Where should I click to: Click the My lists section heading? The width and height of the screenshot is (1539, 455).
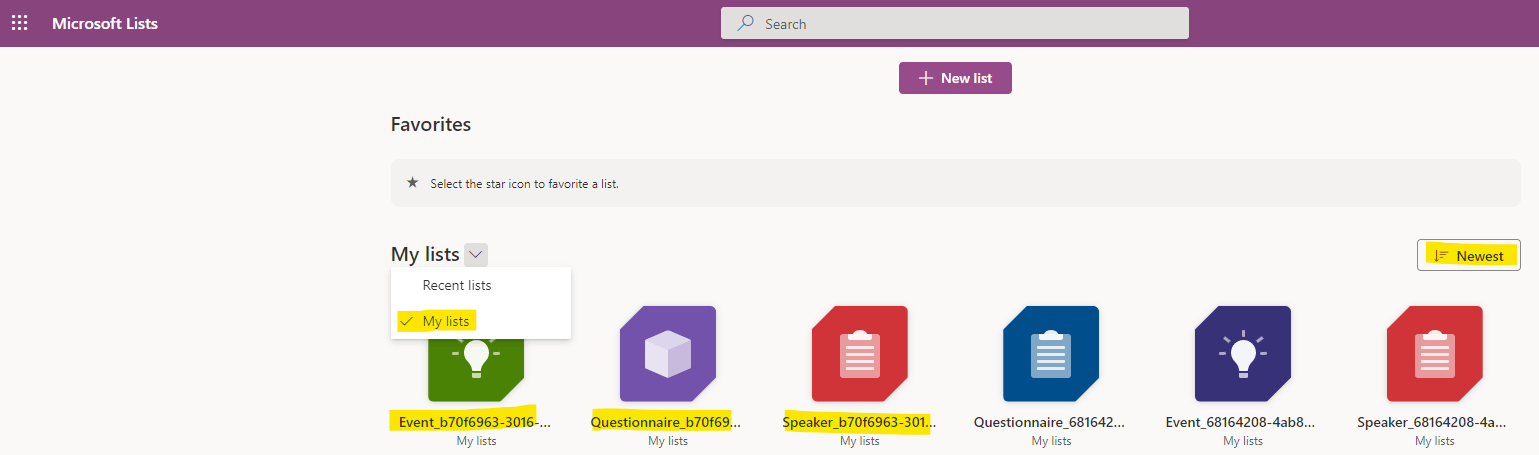pos(425,255)
